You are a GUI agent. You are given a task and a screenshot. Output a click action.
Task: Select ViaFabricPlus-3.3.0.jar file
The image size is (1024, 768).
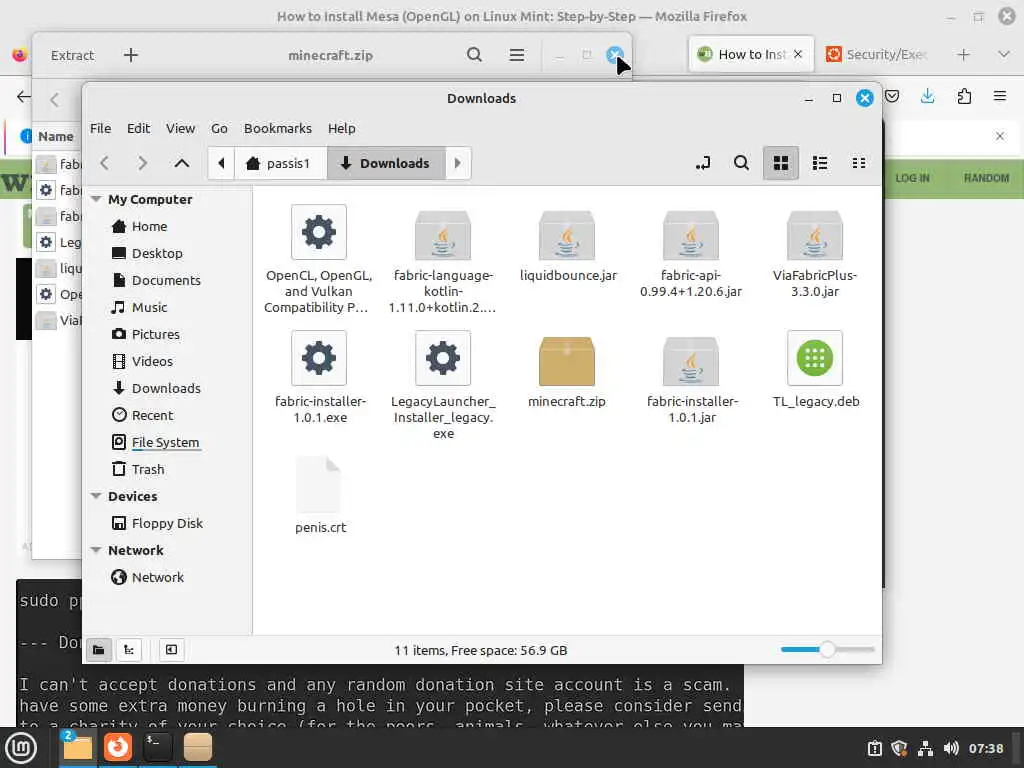click(x=815, y=253)
